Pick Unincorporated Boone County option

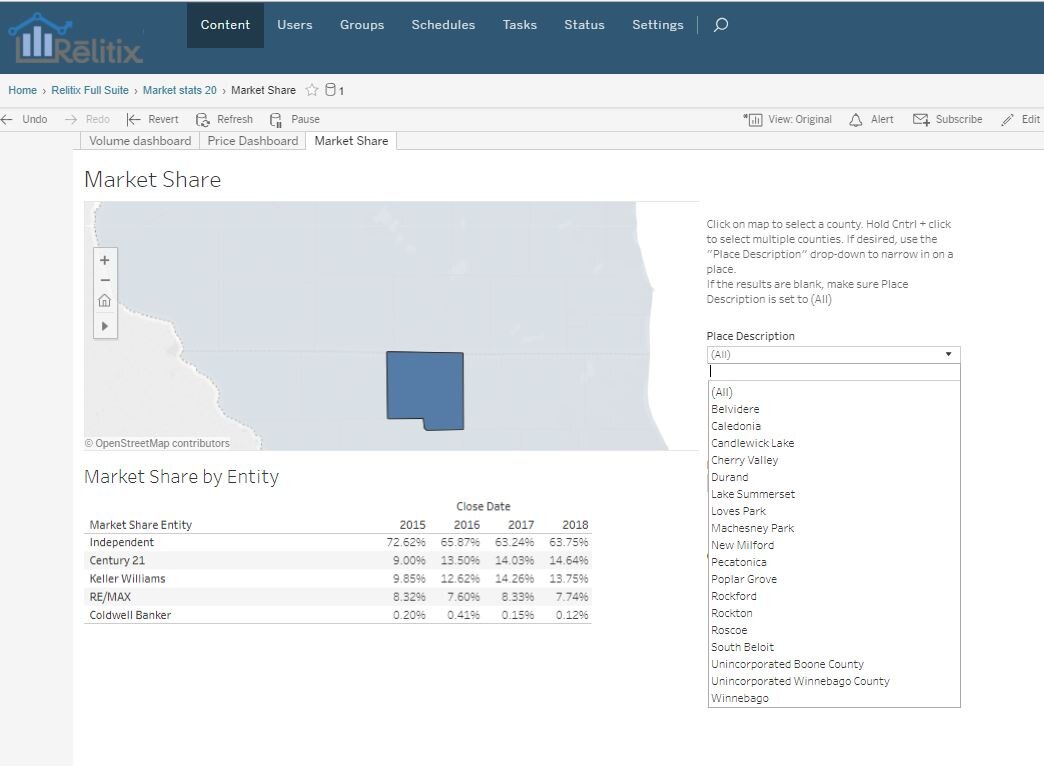coord(788,664)
